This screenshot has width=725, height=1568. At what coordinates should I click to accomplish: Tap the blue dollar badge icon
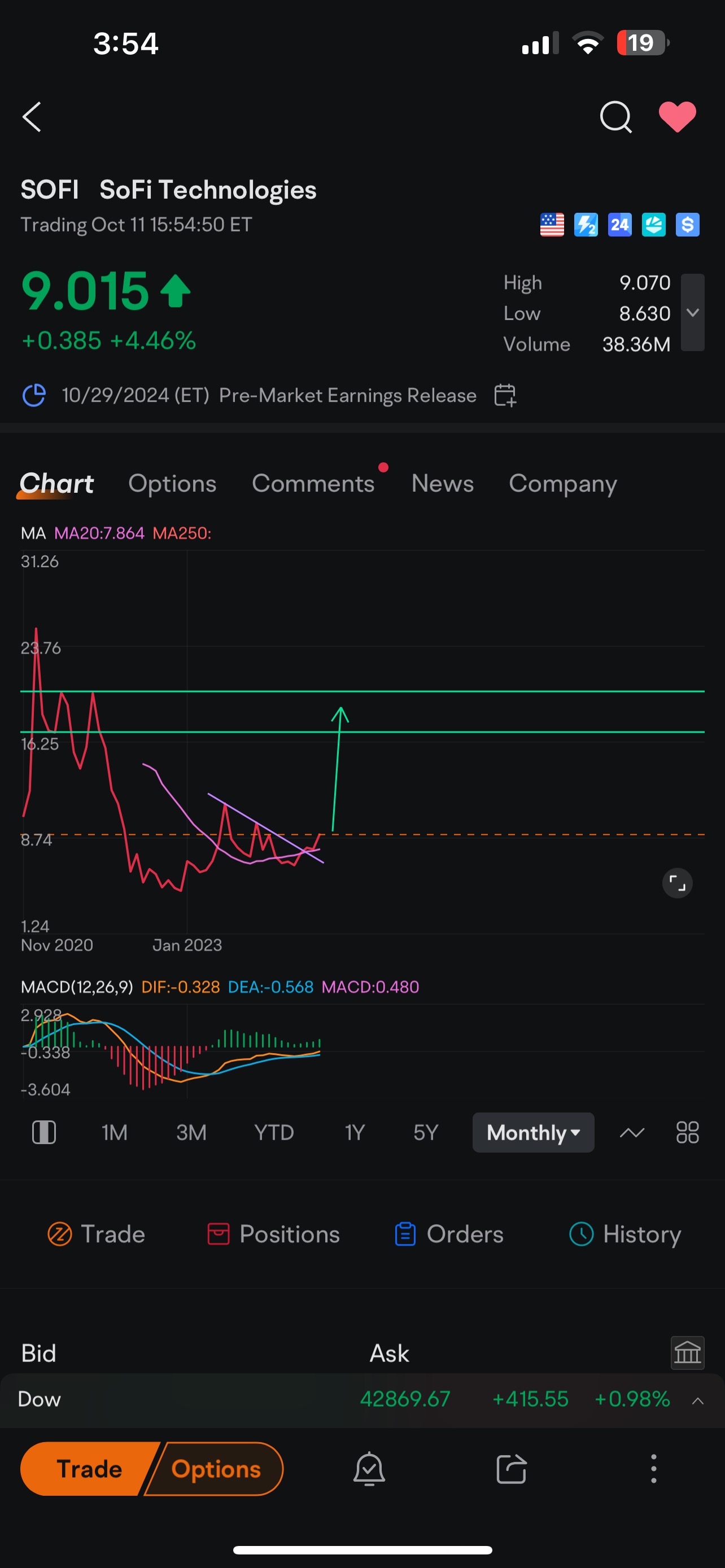687,225
